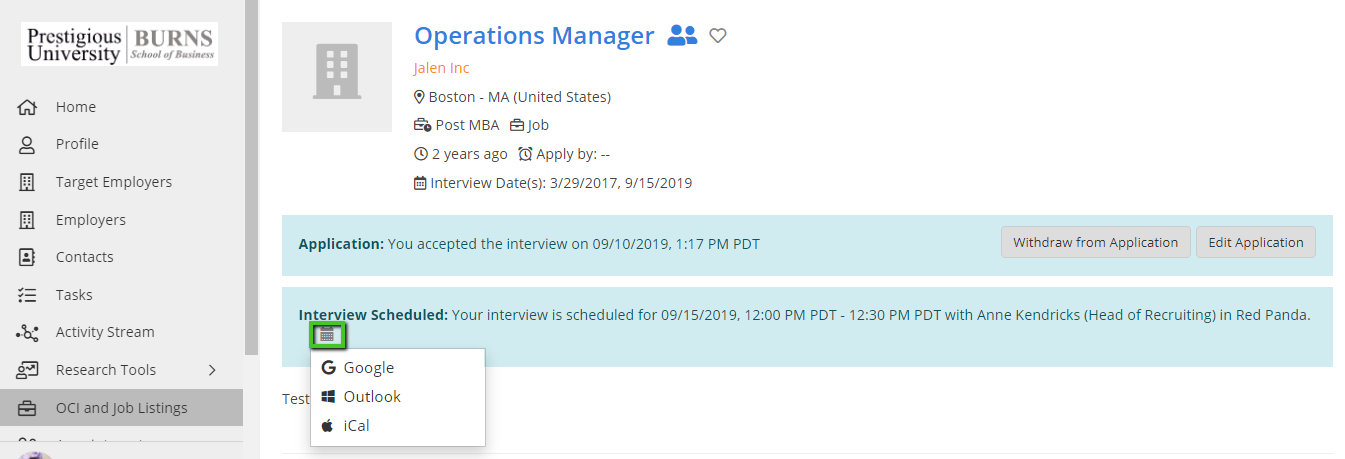The height and width of the screenshot is (459, 1345).
Task: Expand the Research Tools submenu arrow
Action: point(212,370)
